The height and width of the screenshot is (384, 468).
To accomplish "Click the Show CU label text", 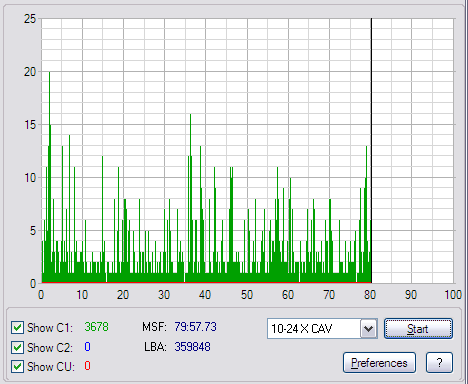I will tap(51, 367).
